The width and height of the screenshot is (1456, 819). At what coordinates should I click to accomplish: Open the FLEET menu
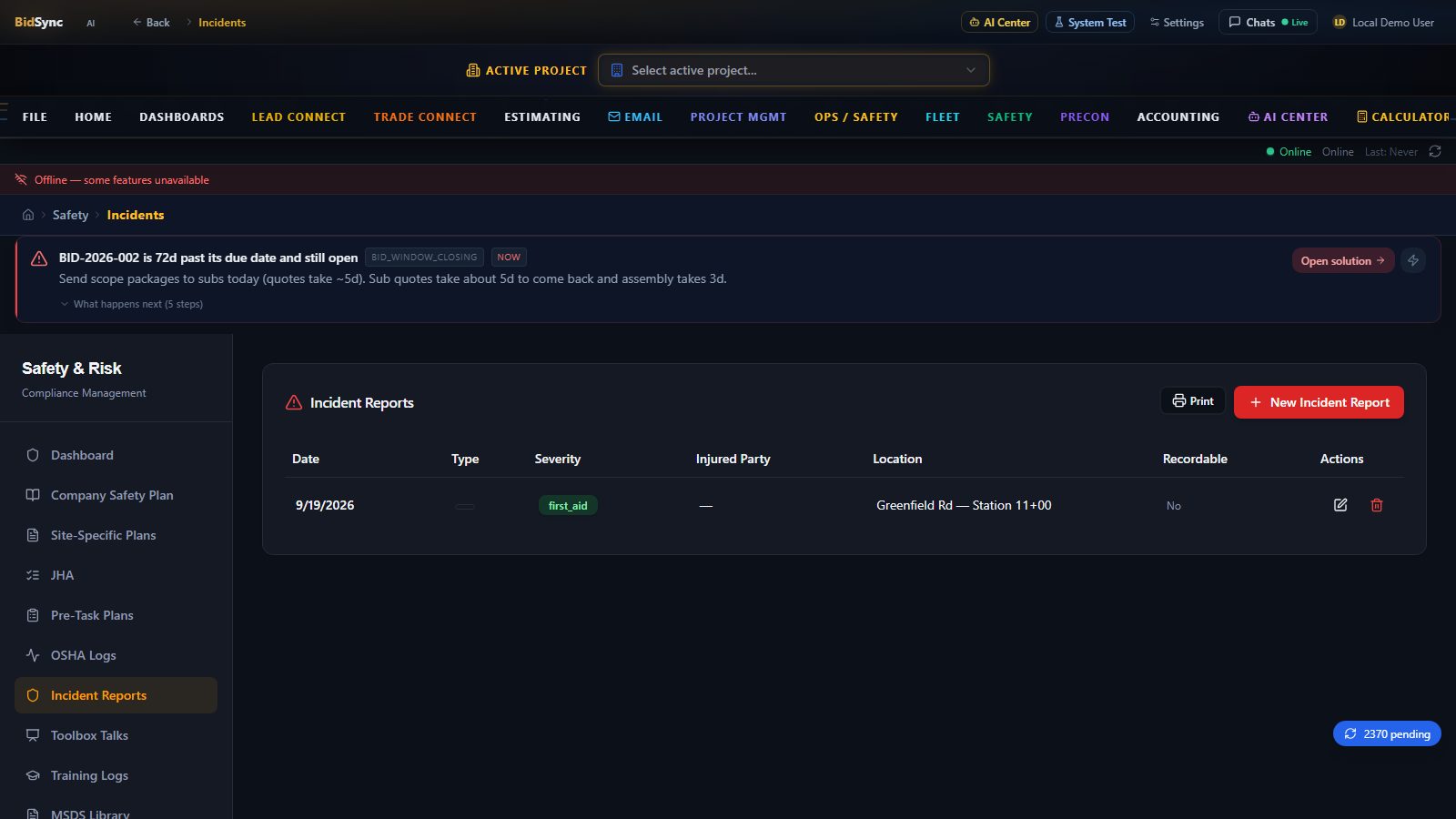click(943, 117)
